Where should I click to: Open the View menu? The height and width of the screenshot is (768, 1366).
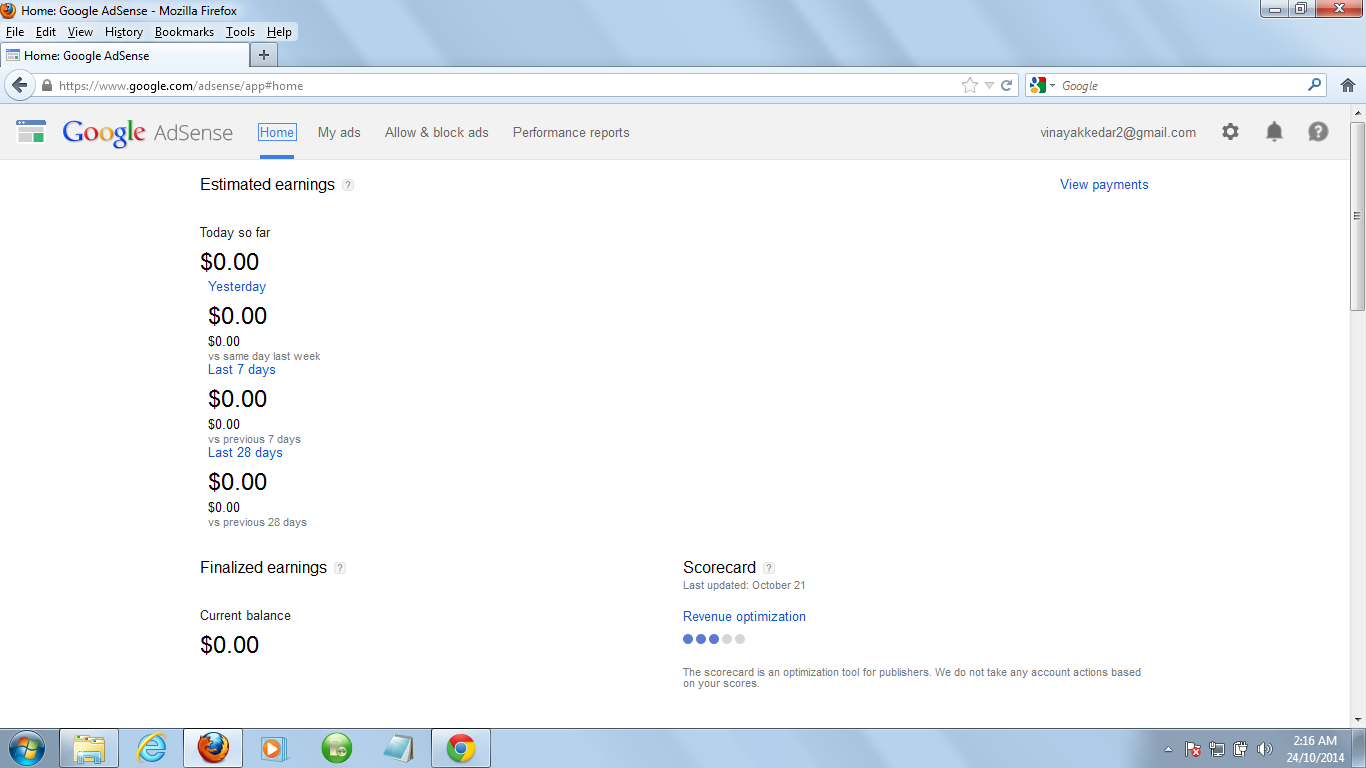click(80, 32)
